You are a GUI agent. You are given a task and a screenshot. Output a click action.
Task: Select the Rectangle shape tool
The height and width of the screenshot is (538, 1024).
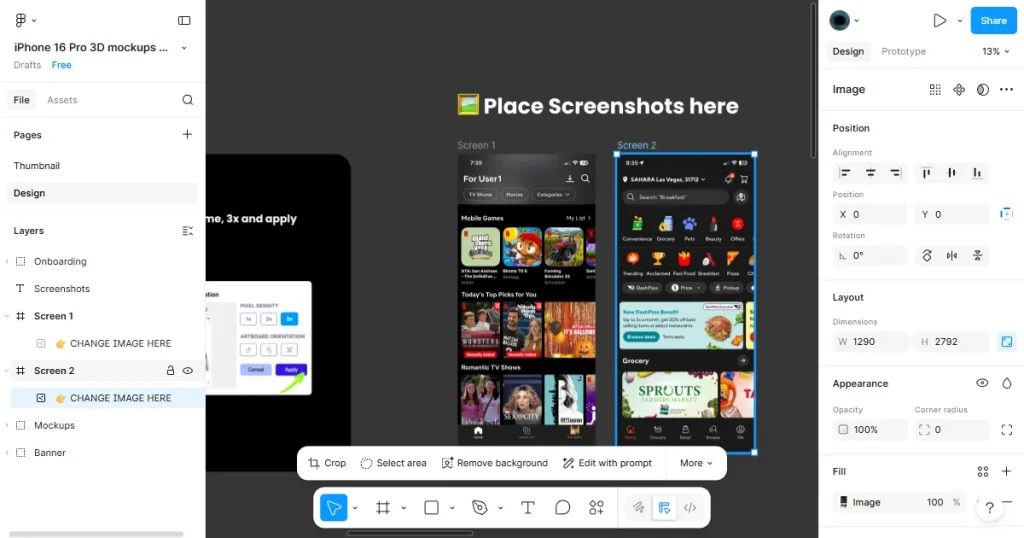(x=431, y=507)
